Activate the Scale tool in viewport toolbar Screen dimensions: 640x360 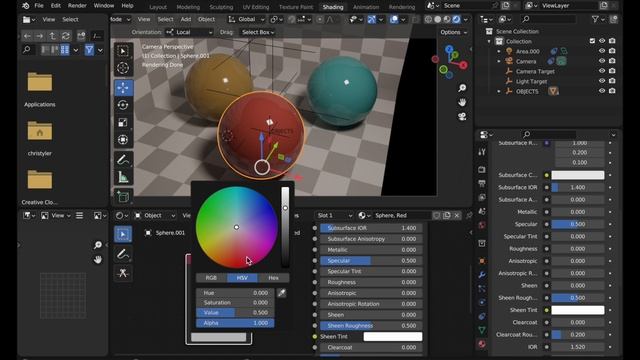(123, 122)
